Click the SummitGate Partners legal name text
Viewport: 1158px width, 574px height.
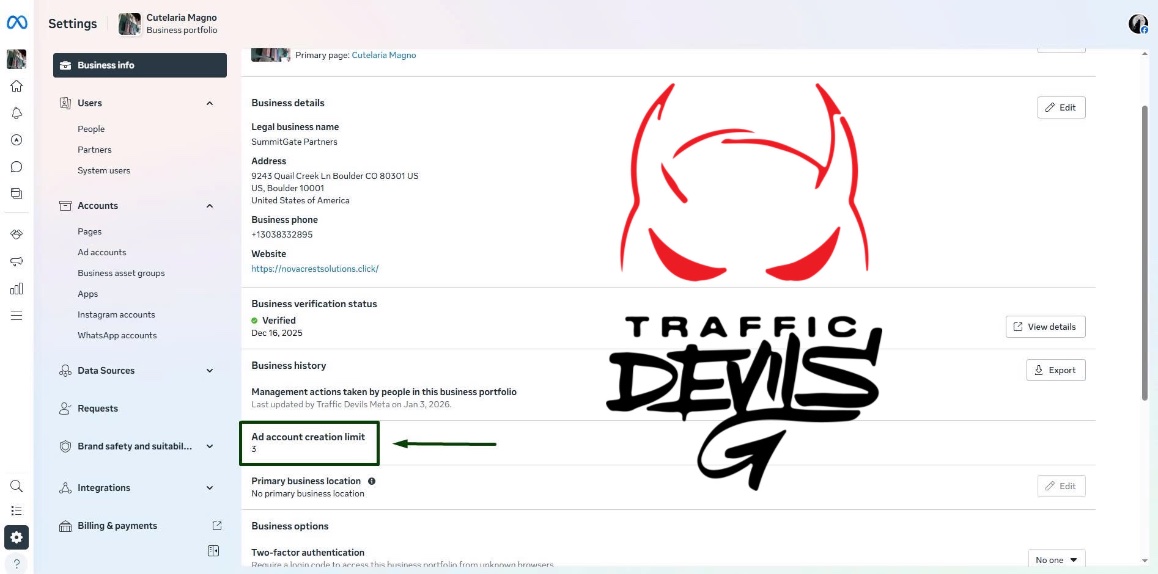pyautogui.click(x=294, y=141)
